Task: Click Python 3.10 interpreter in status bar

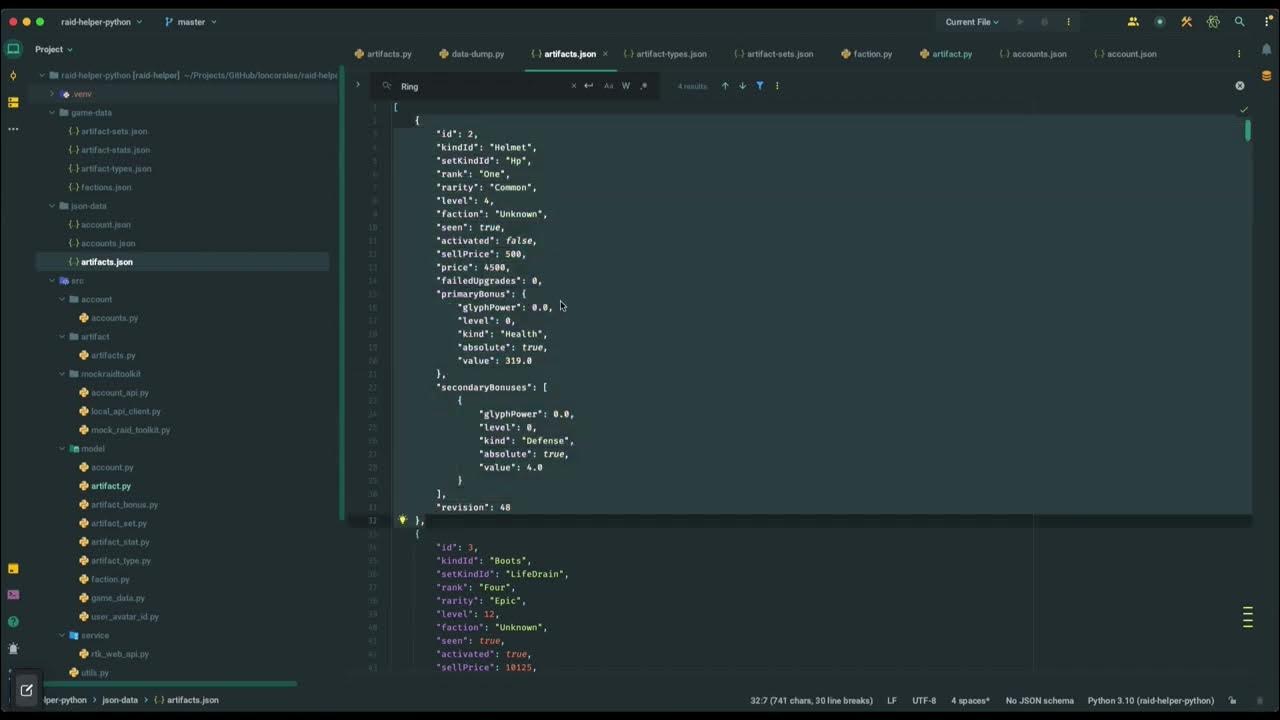Action: point(1151,701)
